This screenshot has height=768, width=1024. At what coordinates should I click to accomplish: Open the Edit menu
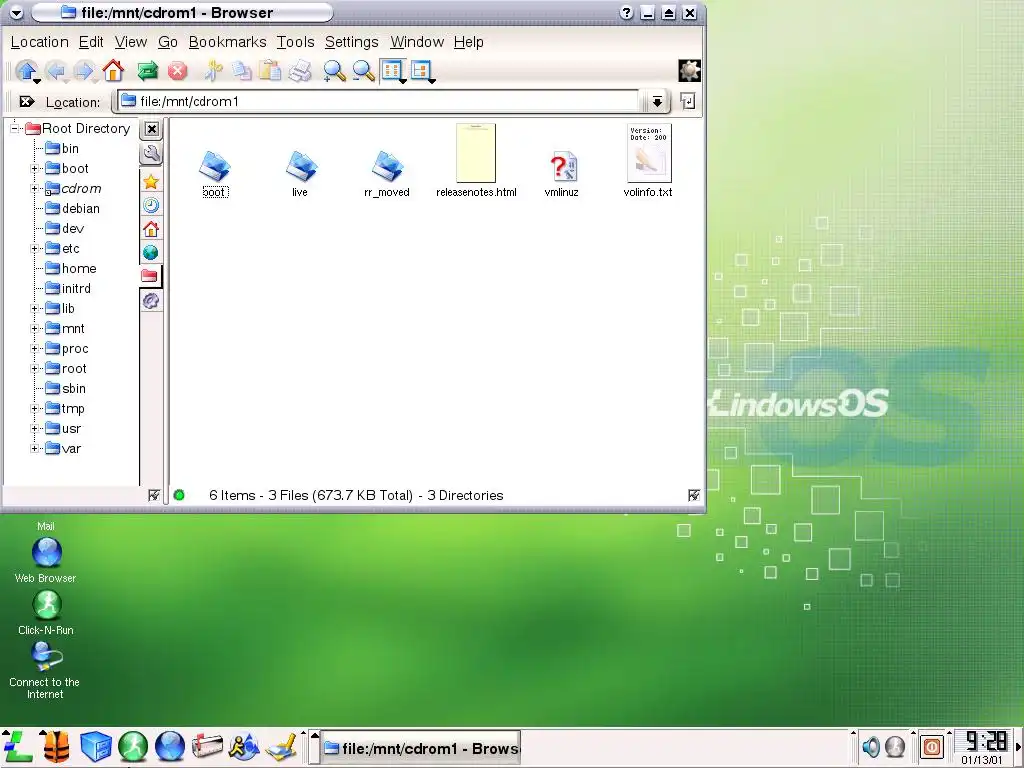click(91, 42)
